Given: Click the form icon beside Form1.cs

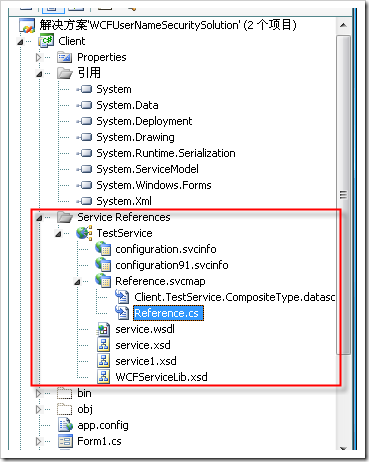Looking at the screenshot, I should [65, 441].
